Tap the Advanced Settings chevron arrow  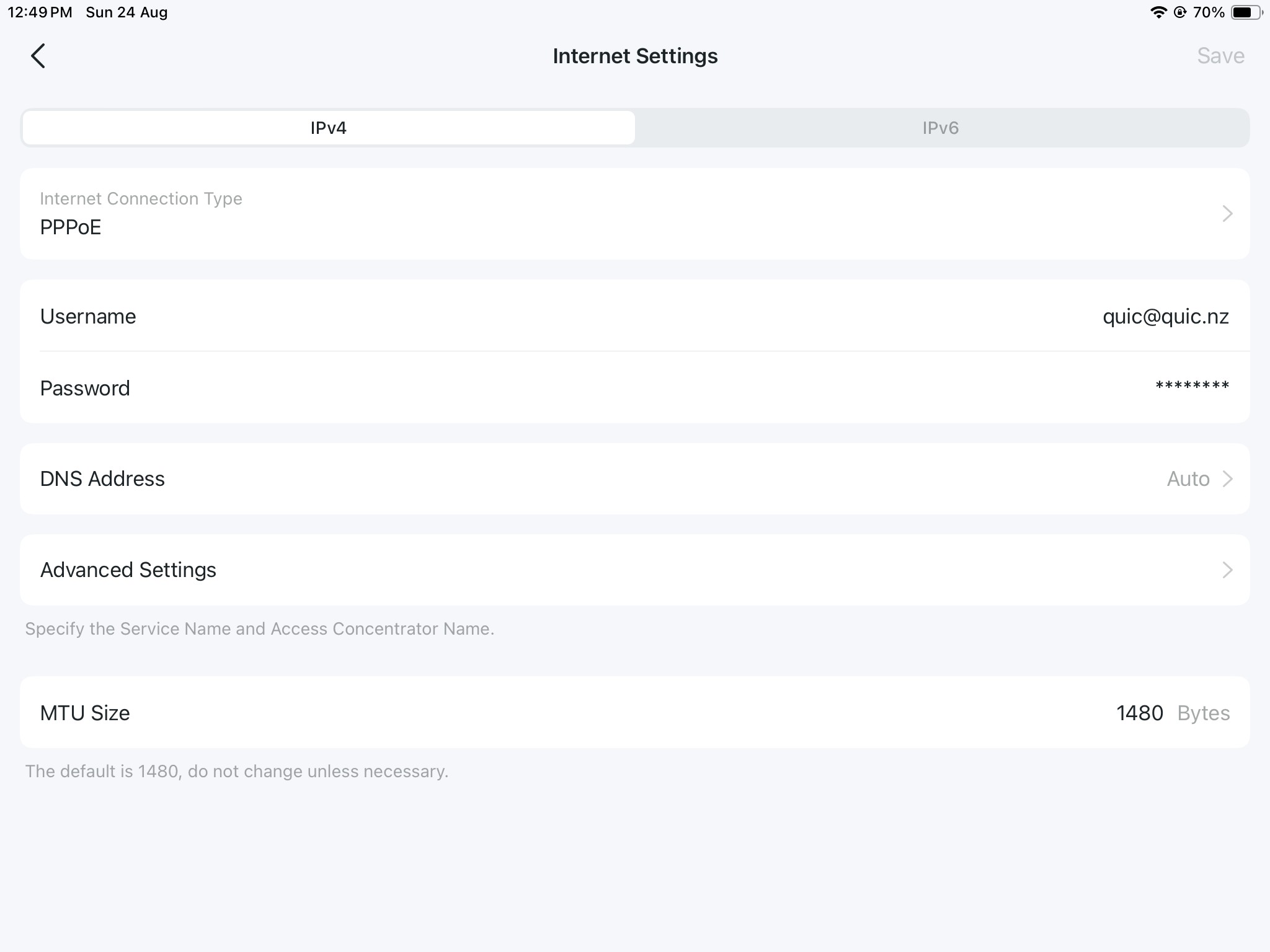1227,570
